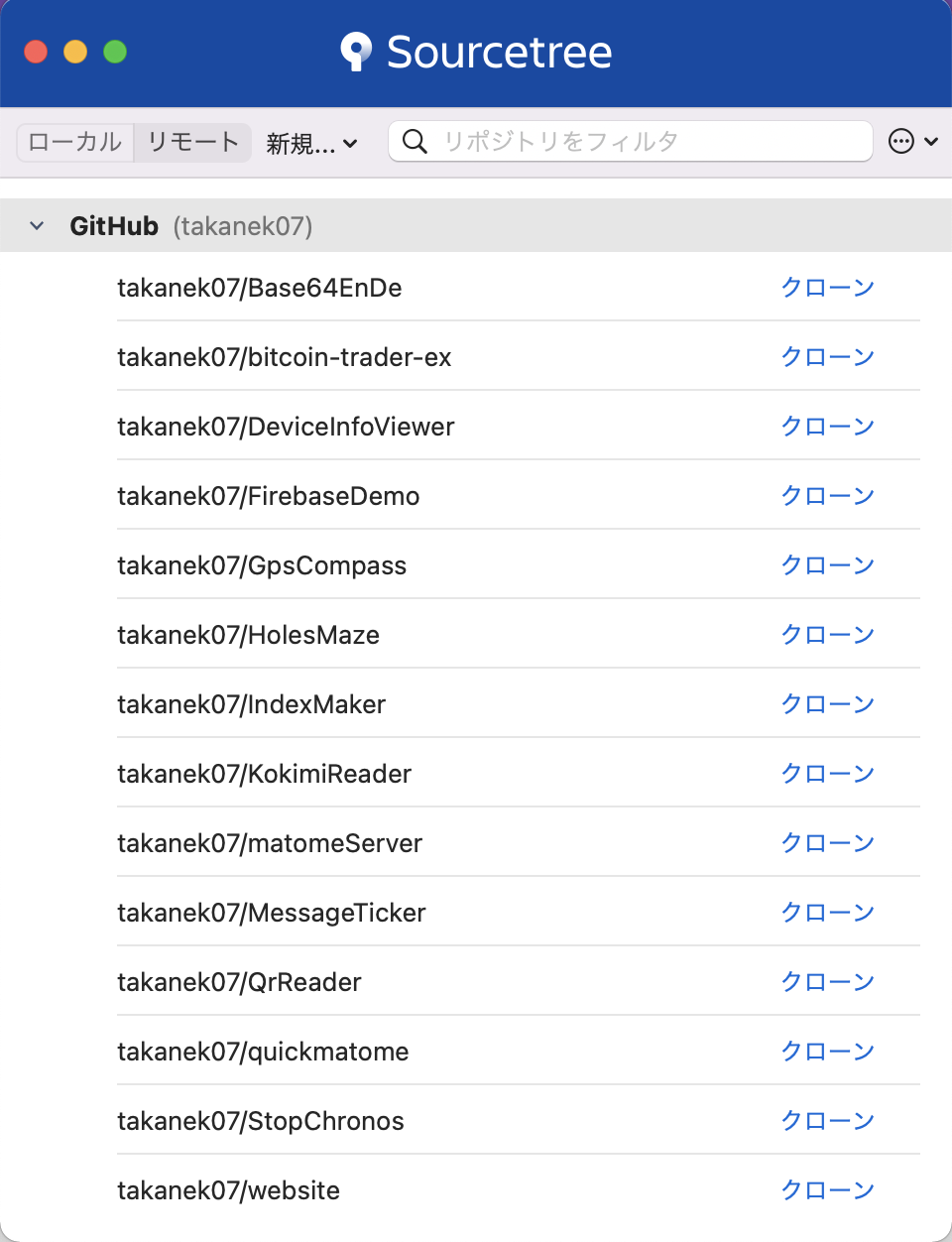The height and width of the screenshot is (1242, 952).
Task: Click the リポジトリをフィルタ input field
Action: point(595,141)
